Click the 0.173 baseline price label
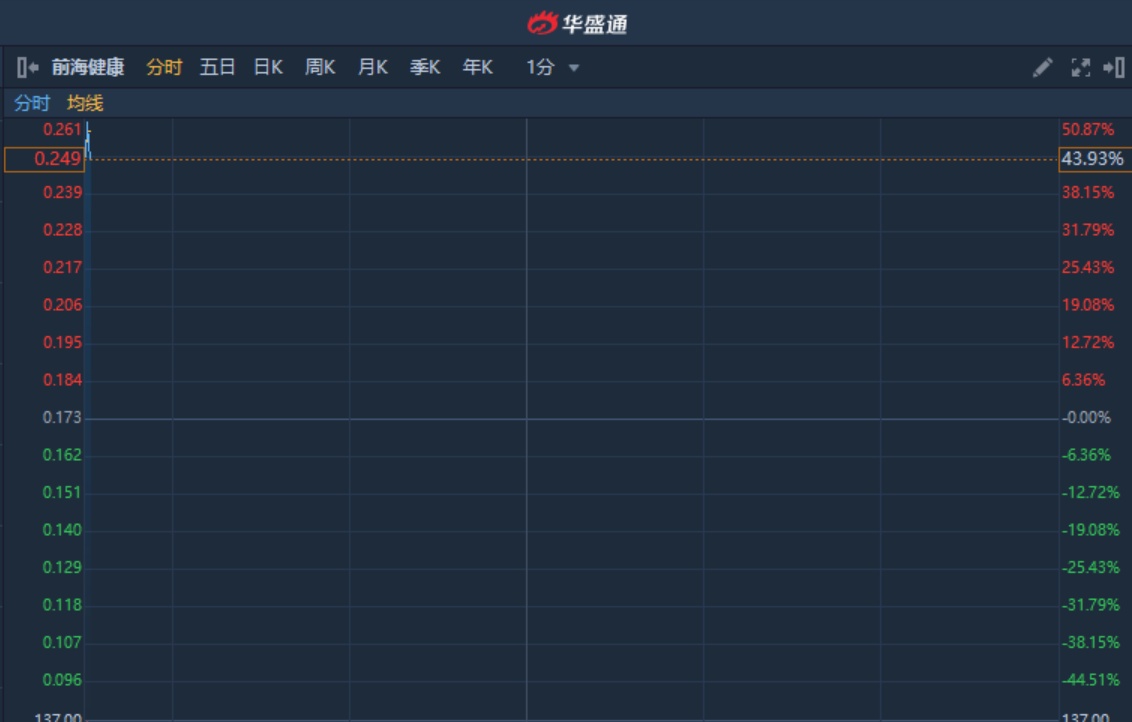Image resolution: width=1132 pixels, height=722 pixels. (62, 417)
